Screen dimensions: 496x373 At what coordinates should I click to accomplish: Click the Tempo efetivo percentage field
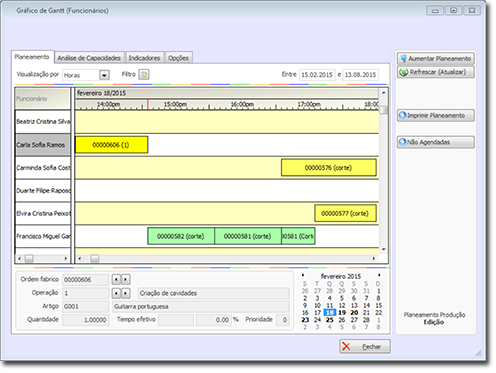pyautogui.click(x=214, y=320)
